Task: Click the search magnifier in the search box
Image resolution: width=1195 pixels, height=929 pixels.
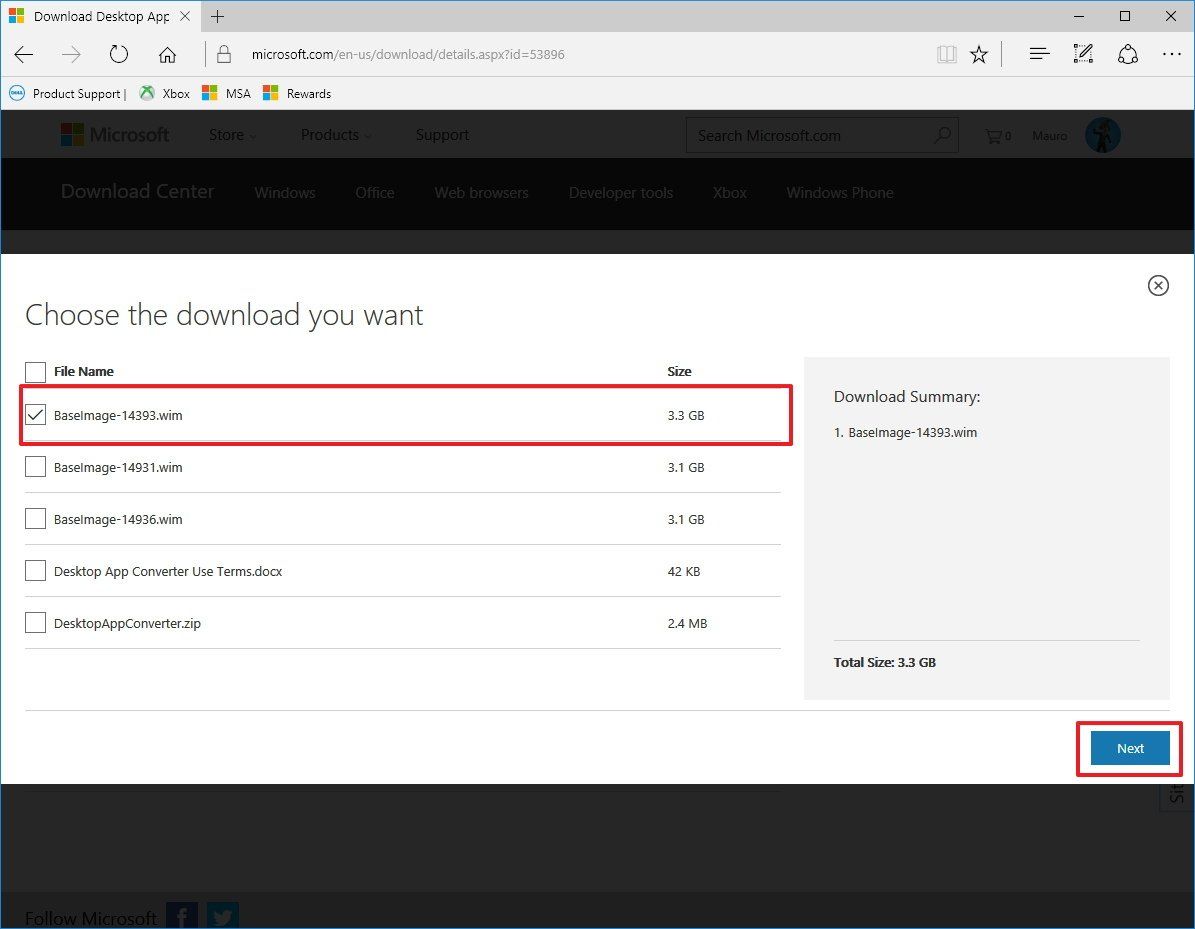Action: [941, 134]
